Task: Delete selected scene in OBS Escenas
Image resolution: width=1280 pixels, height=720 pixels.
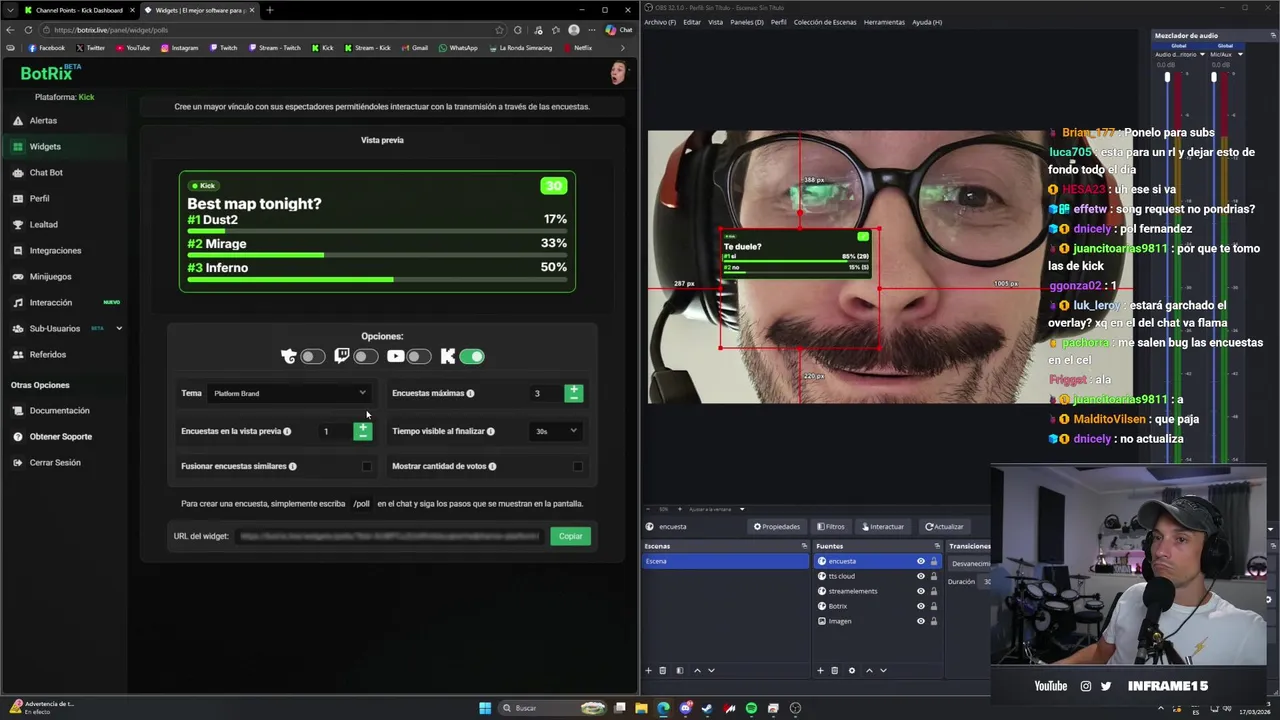Action: [662, 670]
